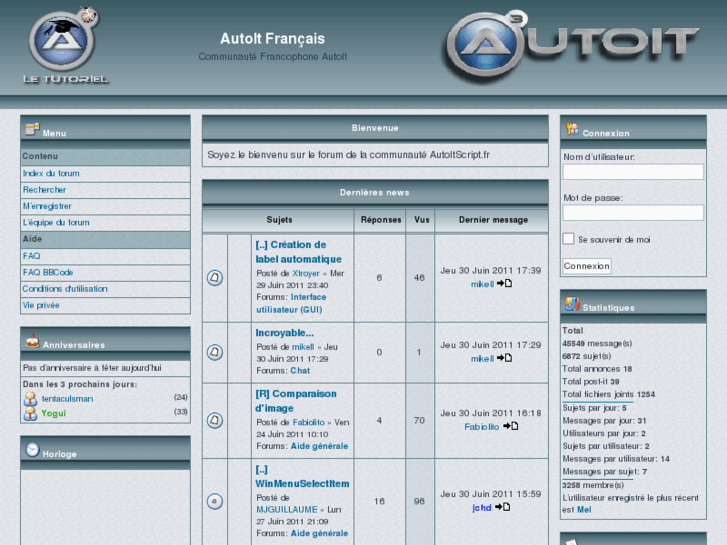Open Index du forum menu link

(51, 173)
